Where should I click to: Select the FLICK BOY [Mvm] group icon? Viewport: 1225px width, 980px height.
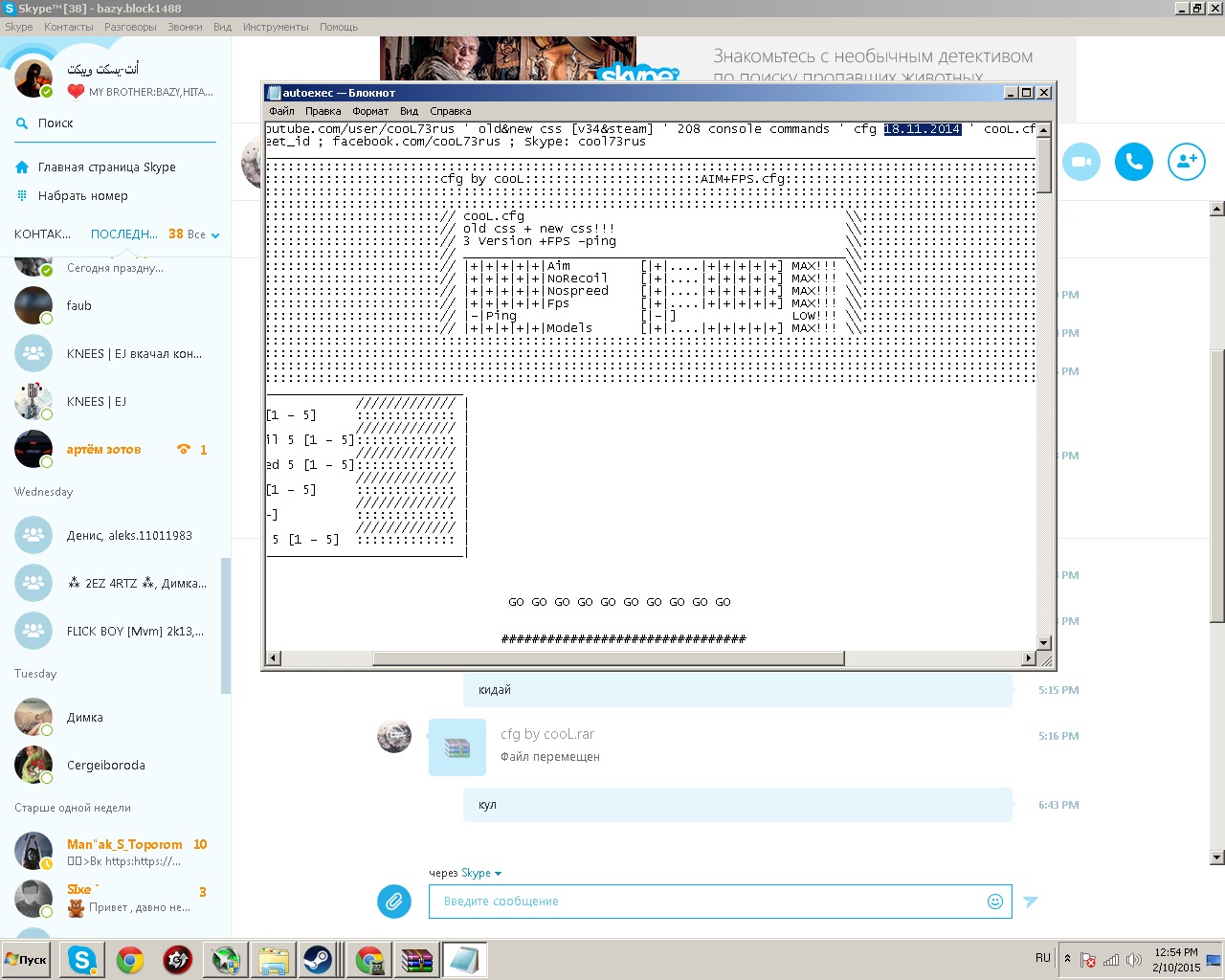coord(33,631)
